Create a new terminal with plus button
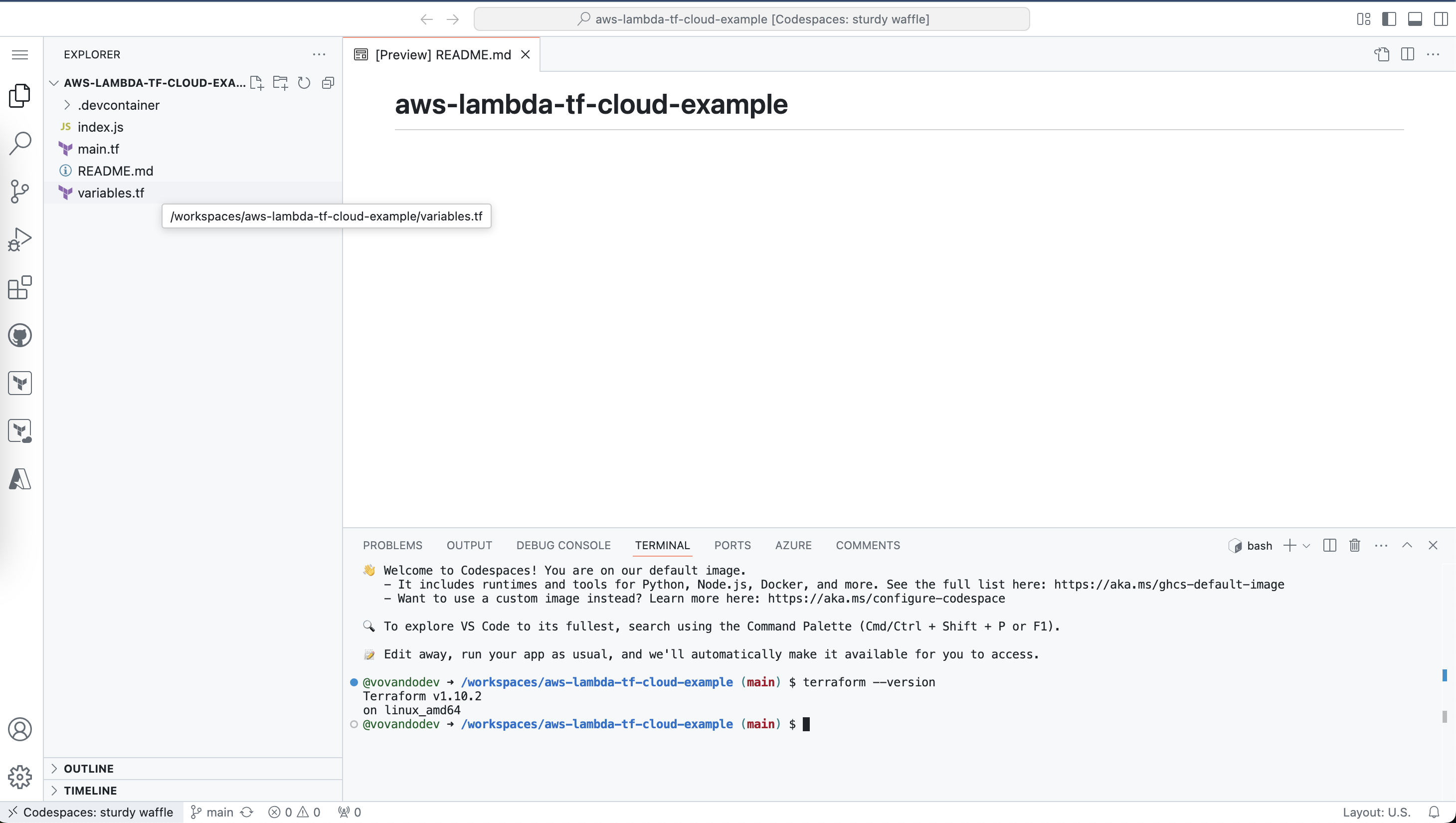 [x=1290, y=546]
